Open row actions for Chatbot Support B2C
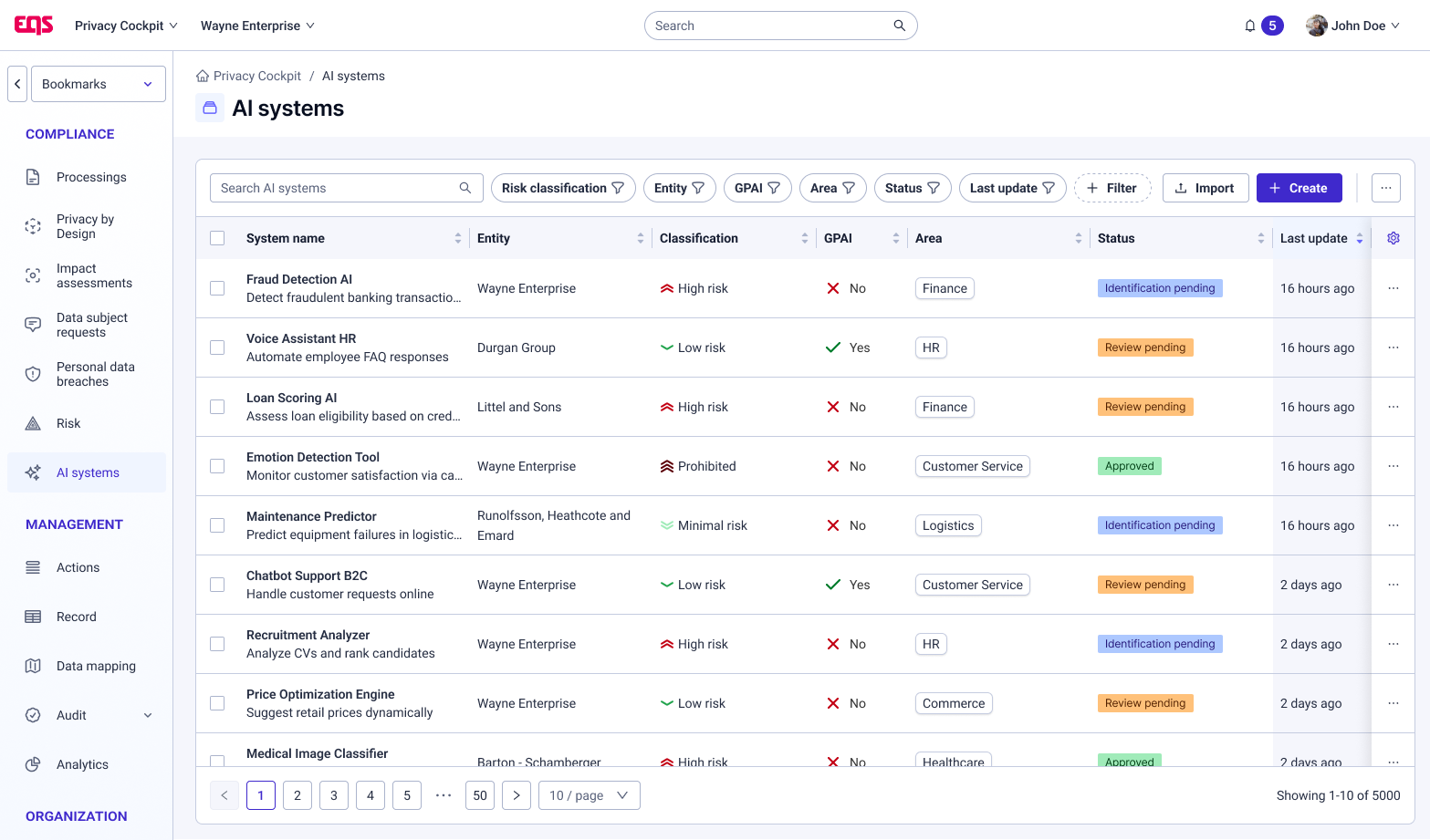The image size is (1430, 840). click(1393, 585)
